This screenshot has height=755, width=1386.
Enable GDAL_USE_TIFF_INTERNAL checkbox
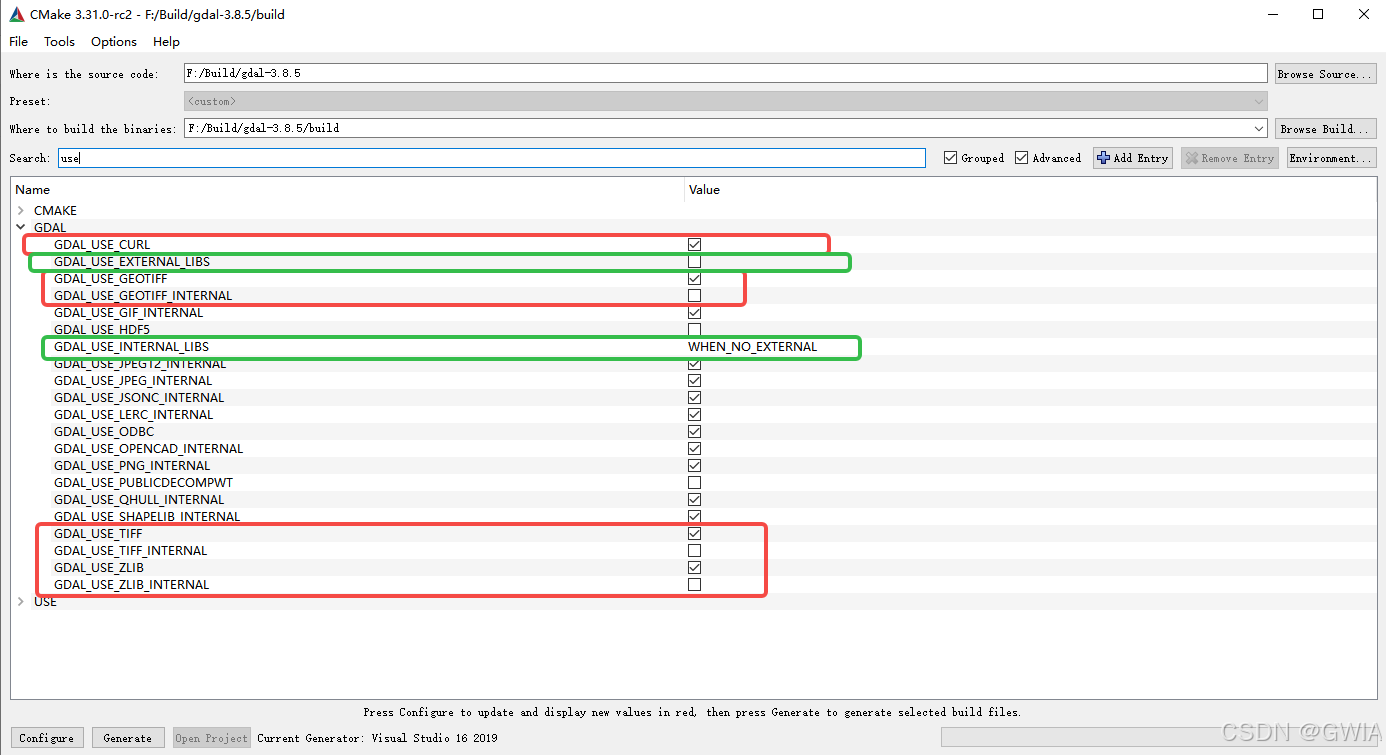694,551
